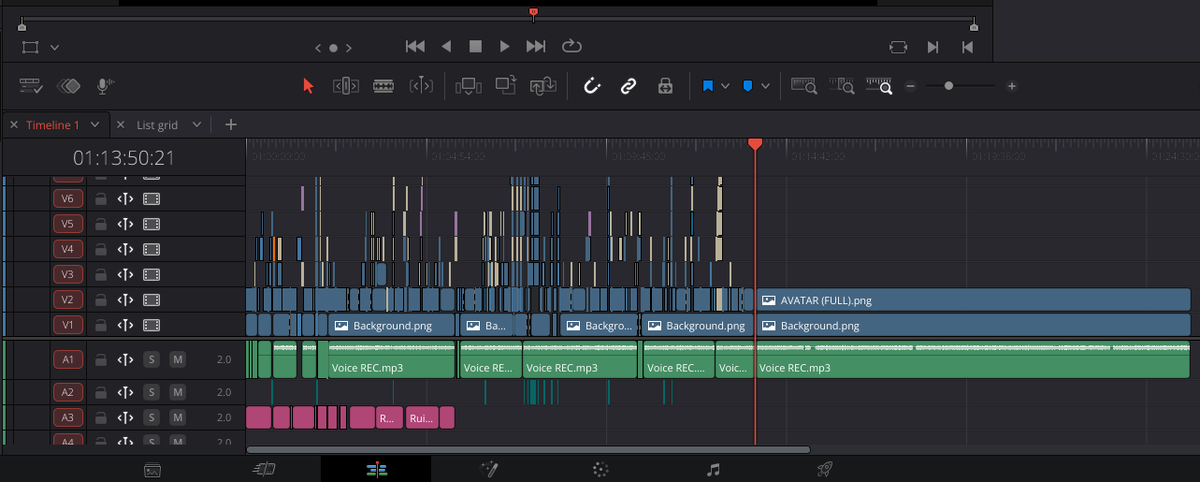Click timeline zoom out minus

910,87
